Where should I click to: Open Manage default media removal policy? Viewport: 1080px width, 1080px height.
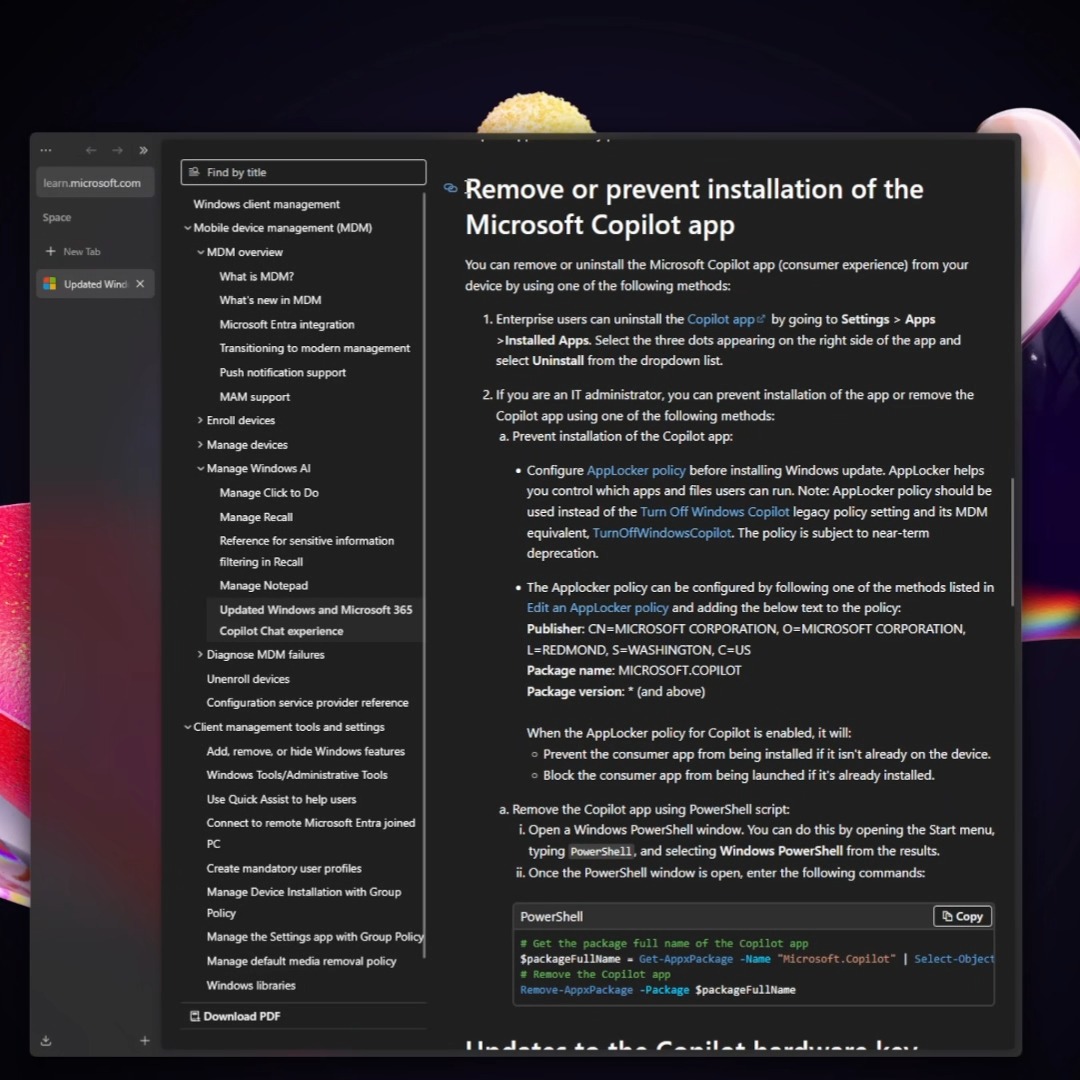click(301, 962)
